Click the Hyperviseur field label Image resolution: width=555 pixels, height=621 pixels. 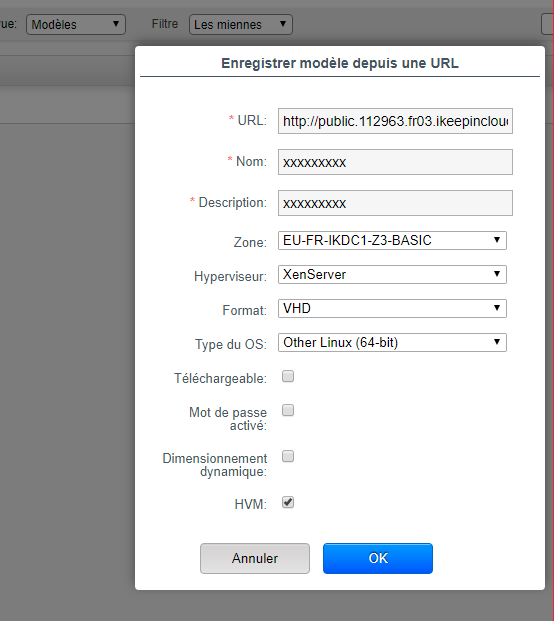point(231,276)
